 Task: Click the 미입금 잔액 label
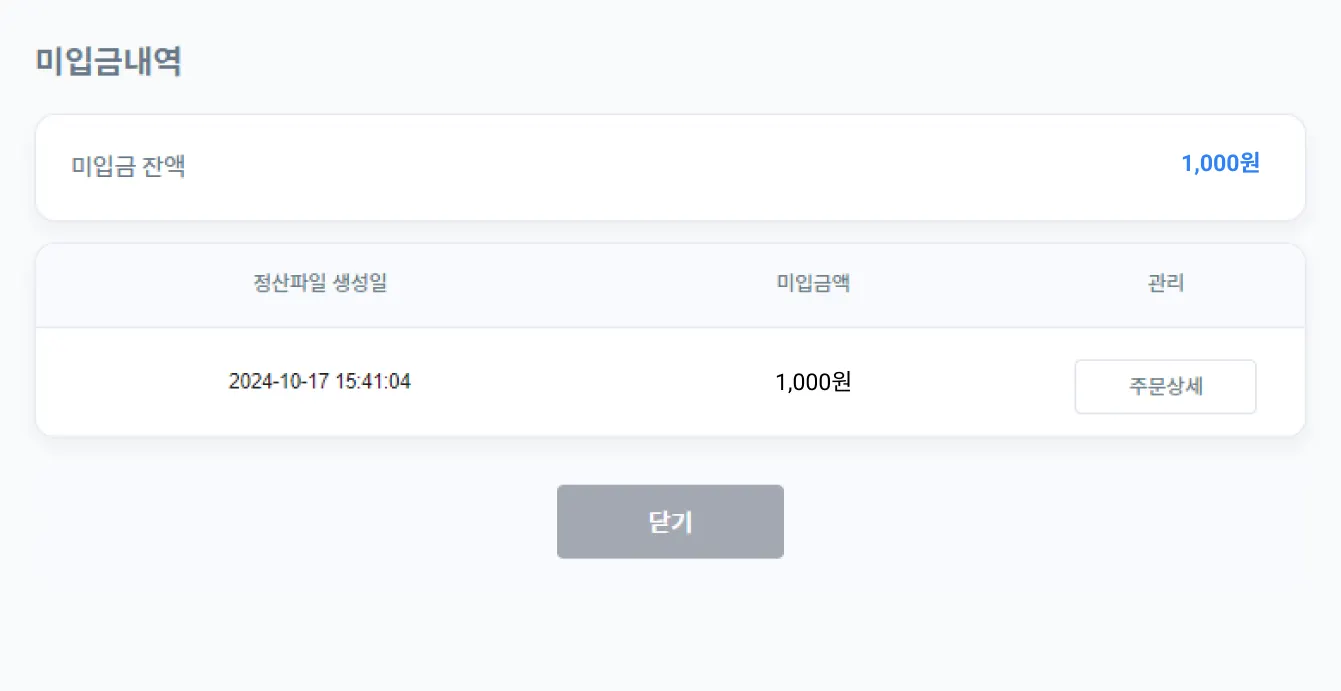(128, 166)
